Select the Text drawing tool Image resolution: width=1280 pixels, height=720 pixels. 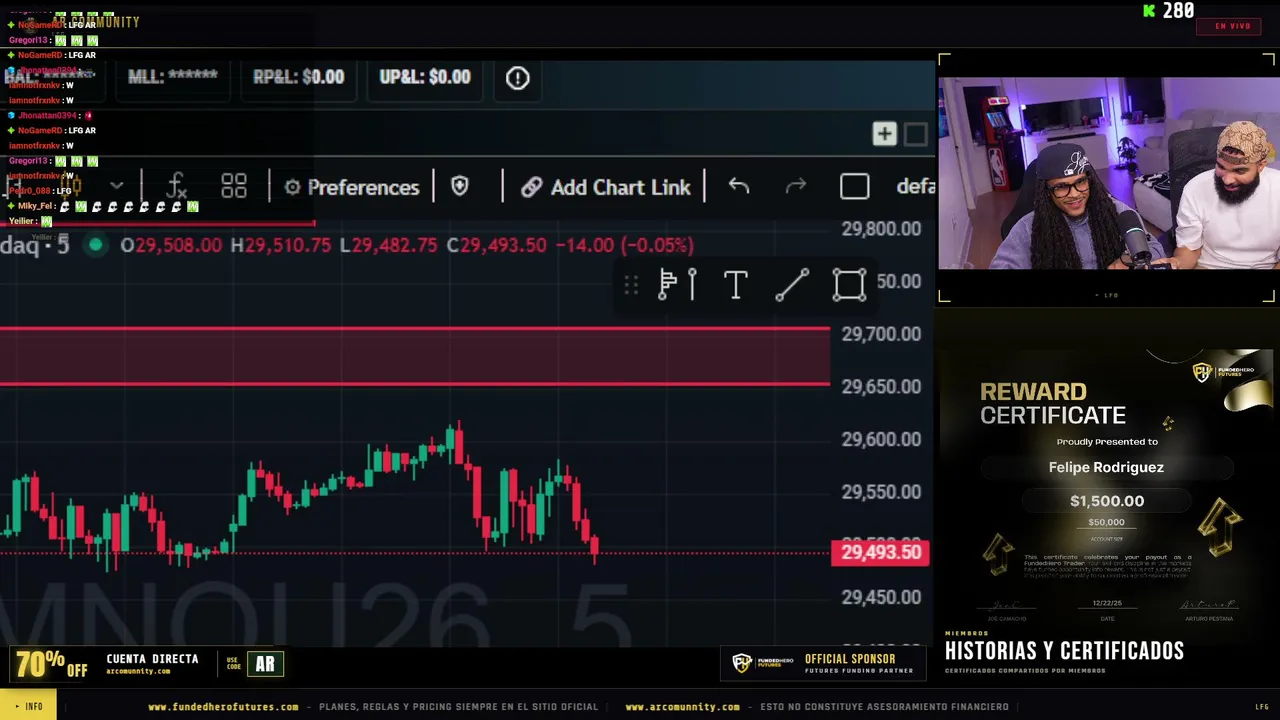coord(735,285)
